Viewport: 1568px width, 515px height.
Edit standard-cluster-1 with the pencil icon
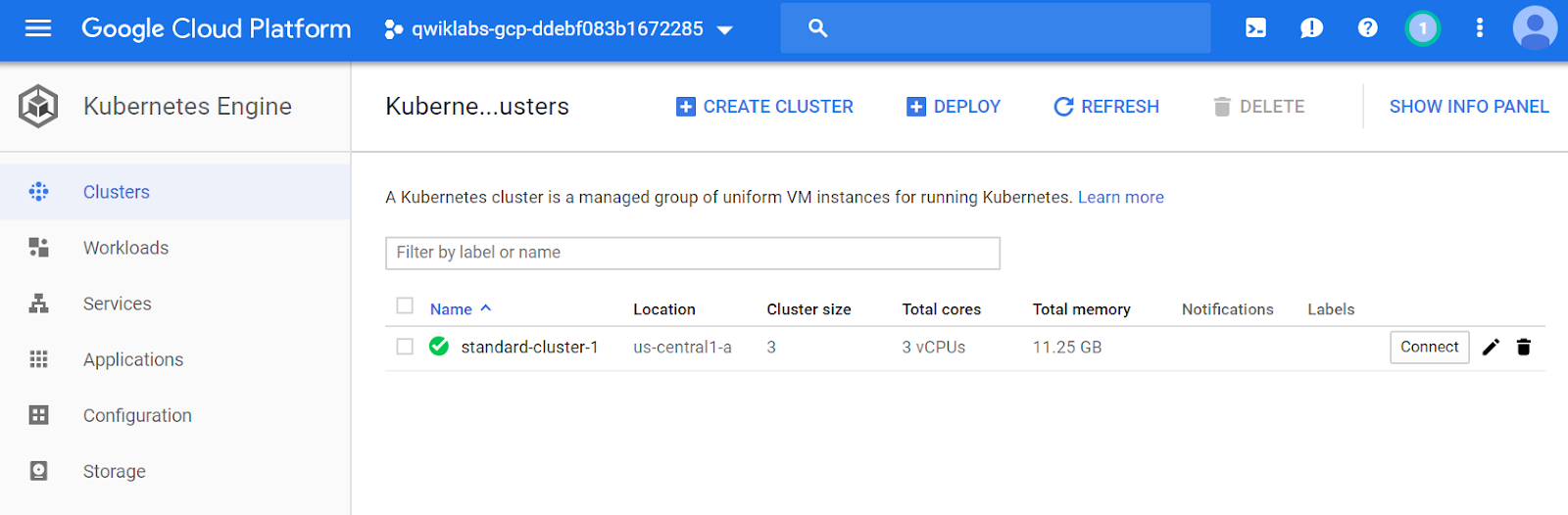[x=1491, y=347]
